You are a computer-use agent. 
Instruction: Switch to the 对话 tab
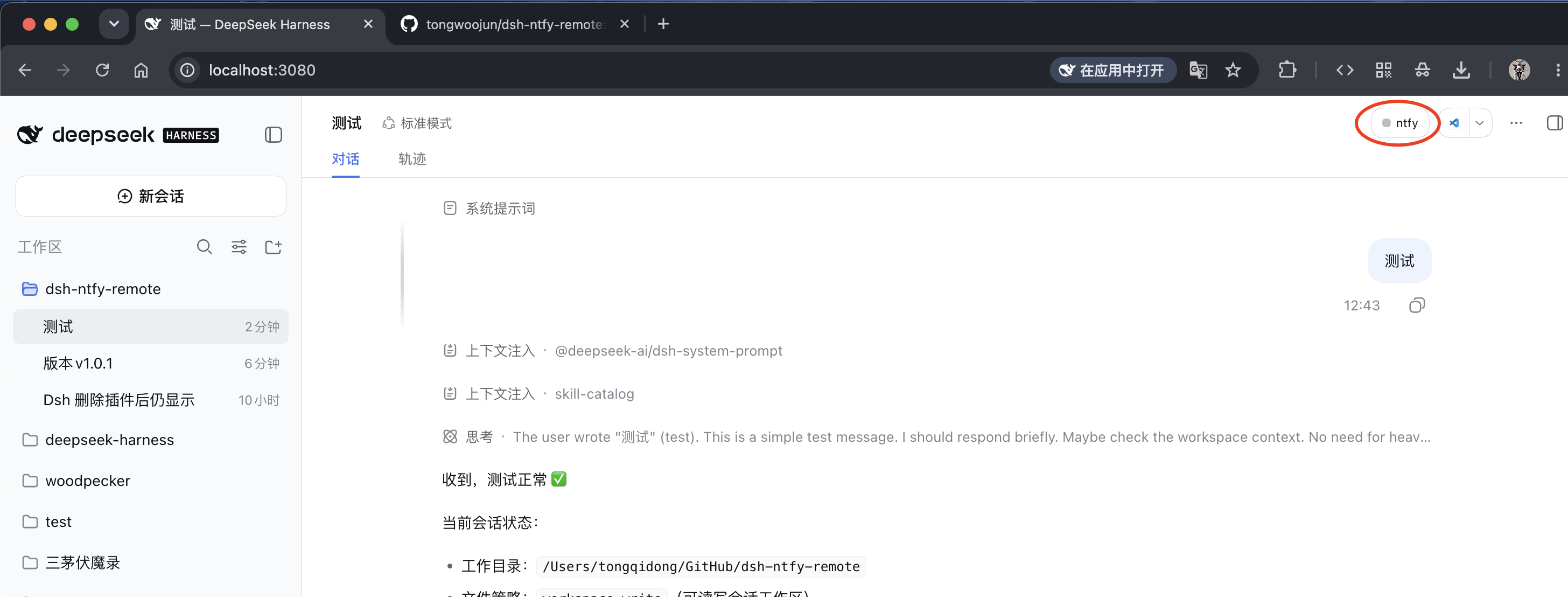(x=345, y=159)
